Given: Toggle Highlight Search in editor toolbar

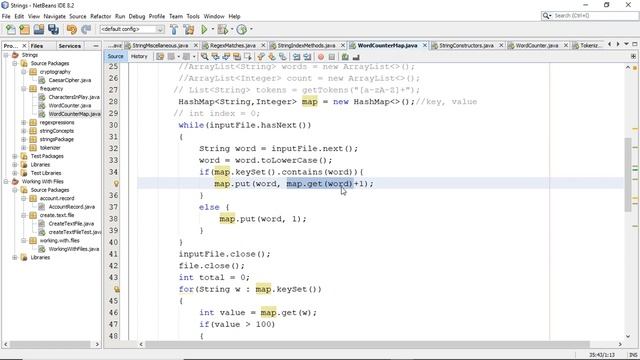Looking at the screenshot, I should point(236,57).
